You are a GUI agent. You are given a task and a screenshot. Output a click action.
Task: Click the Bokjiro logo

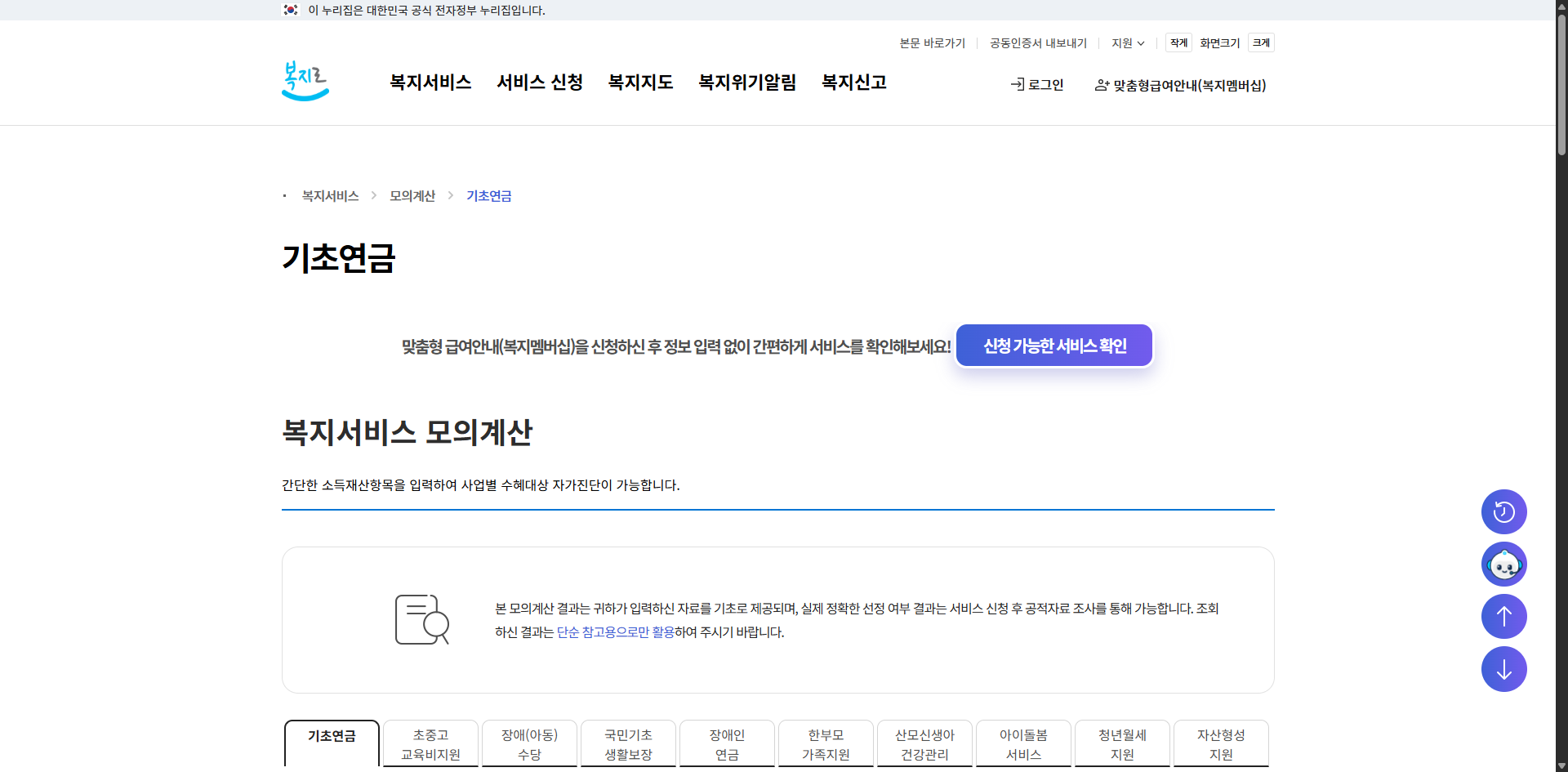305,80
